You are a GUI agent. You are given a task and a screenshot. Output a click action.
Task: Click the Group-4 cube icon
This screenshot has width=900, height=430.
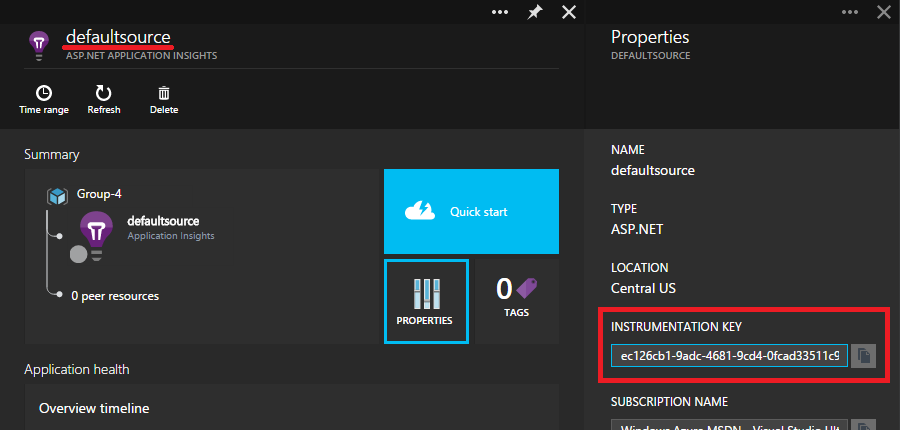pos(57,196)
